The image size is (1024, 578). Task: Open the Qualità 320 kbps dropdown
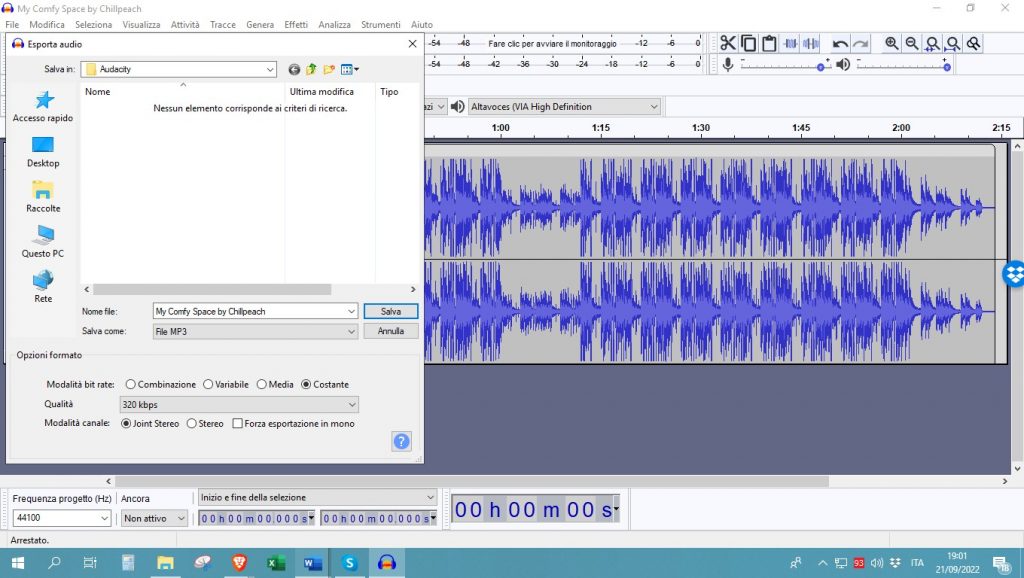(238, 404)
